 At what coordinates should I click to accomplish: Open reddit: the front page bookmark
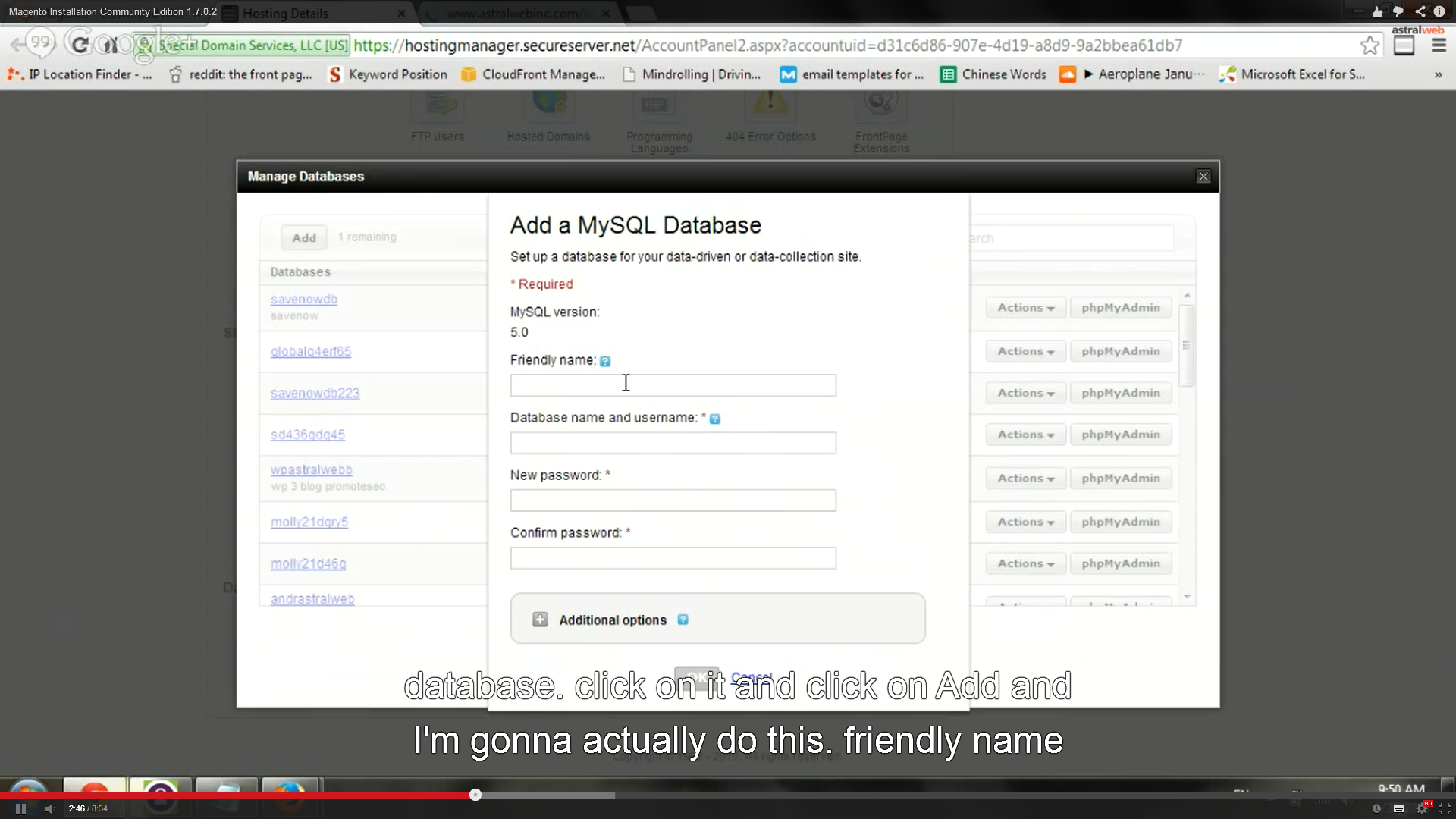(241, 74)
